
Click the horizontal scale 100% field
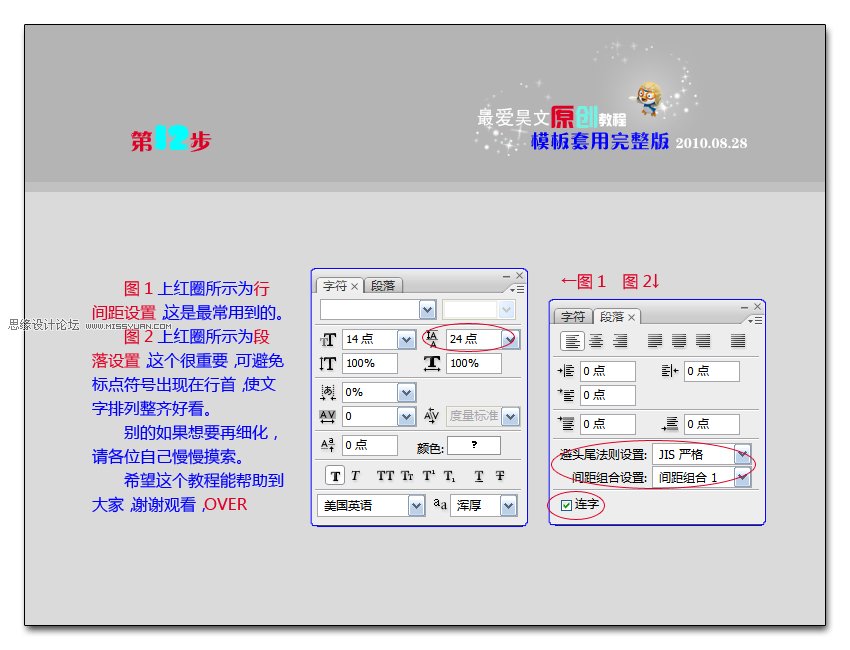pos(474,363)
